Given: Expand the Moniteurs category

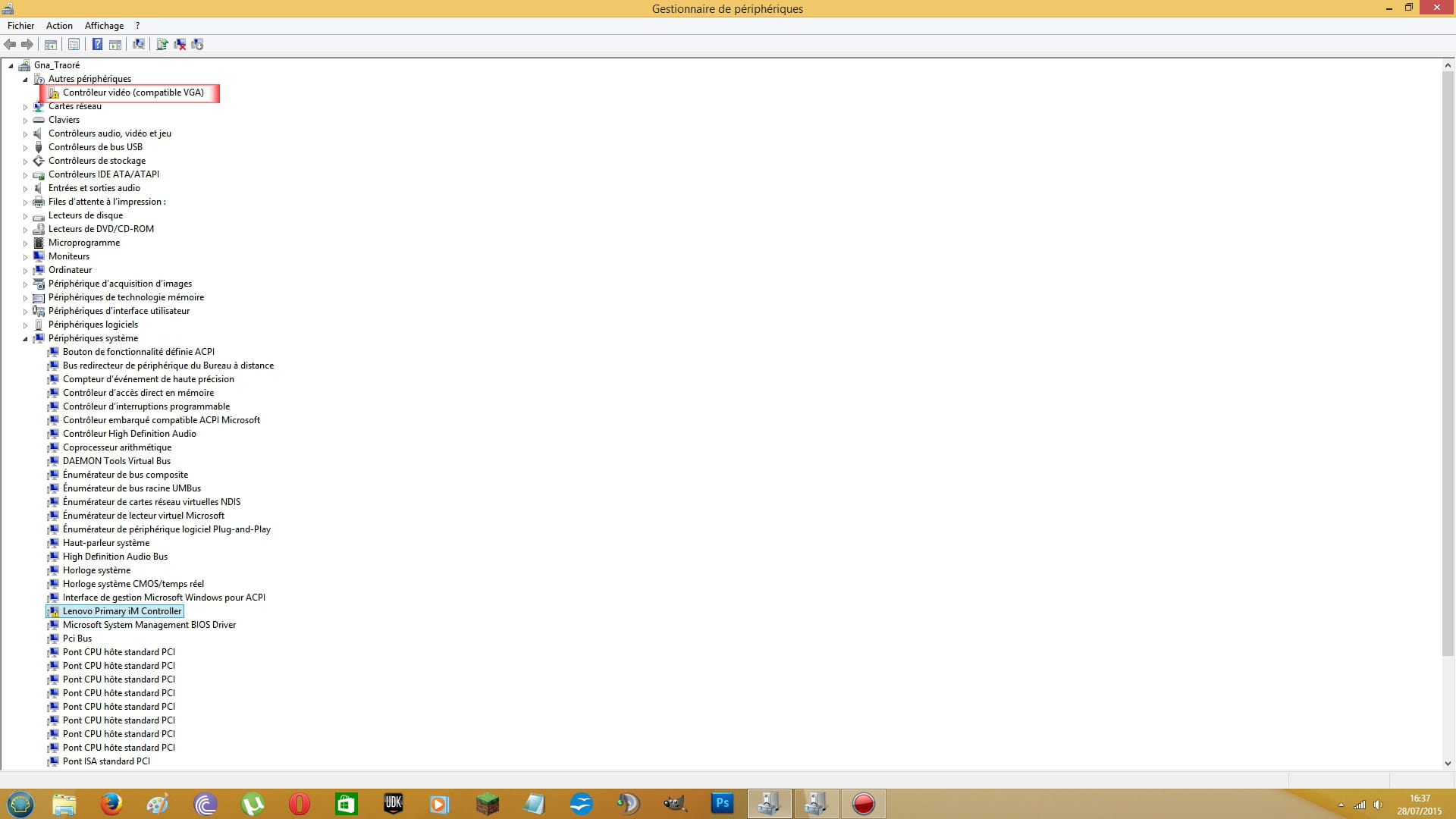Looking at the screenshot, I should tap(25, 257).
